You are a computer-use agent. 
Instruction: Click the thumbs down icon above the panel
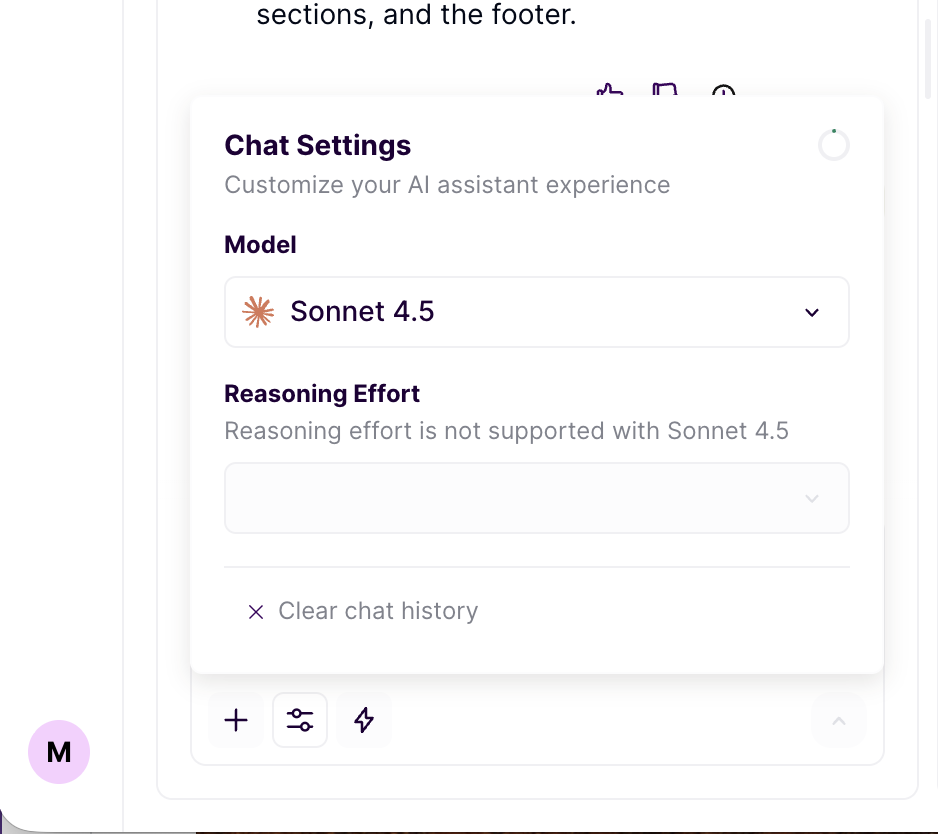coord(665,92)
